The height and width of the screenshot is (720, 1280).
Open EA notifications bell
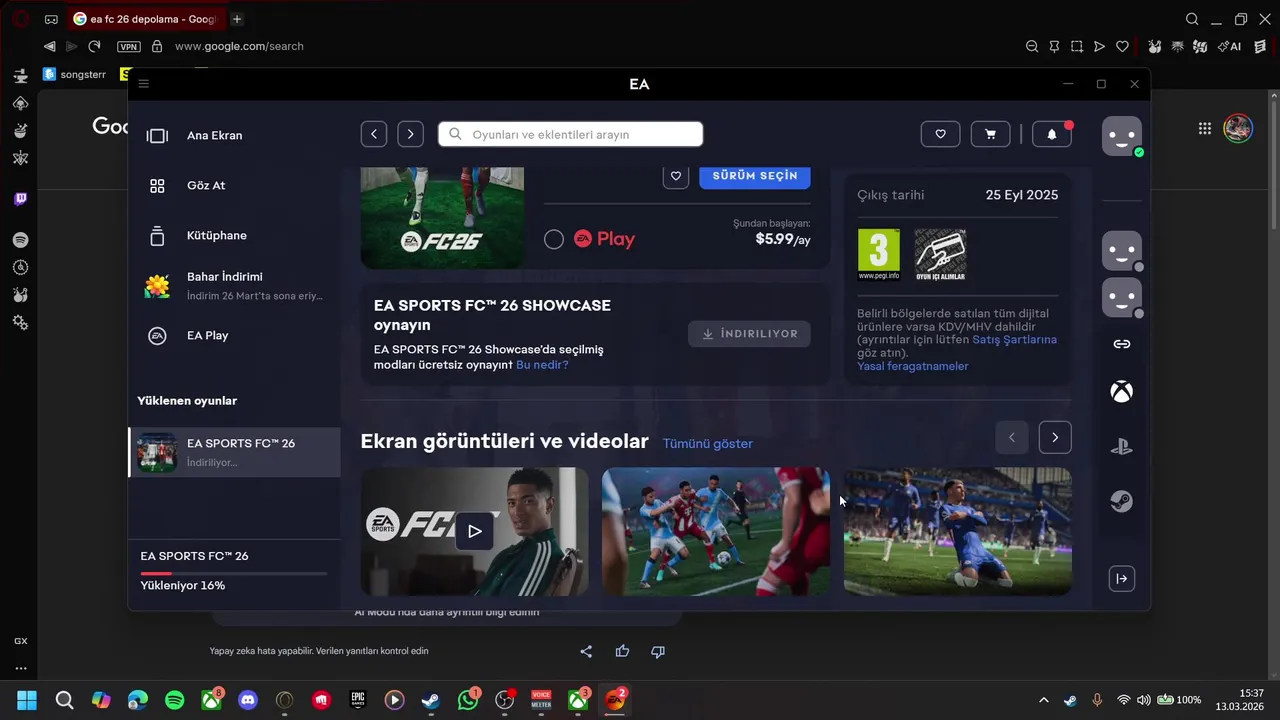(1052, 134)
